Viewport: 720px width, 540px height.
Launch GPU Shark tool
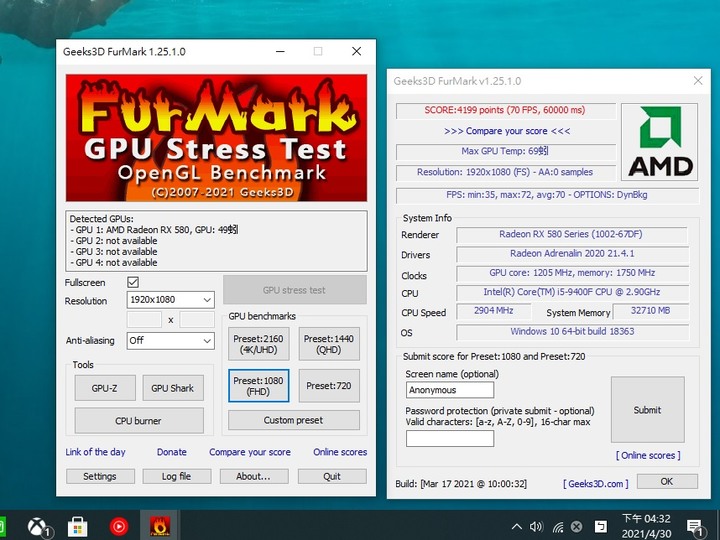point(173,388)
